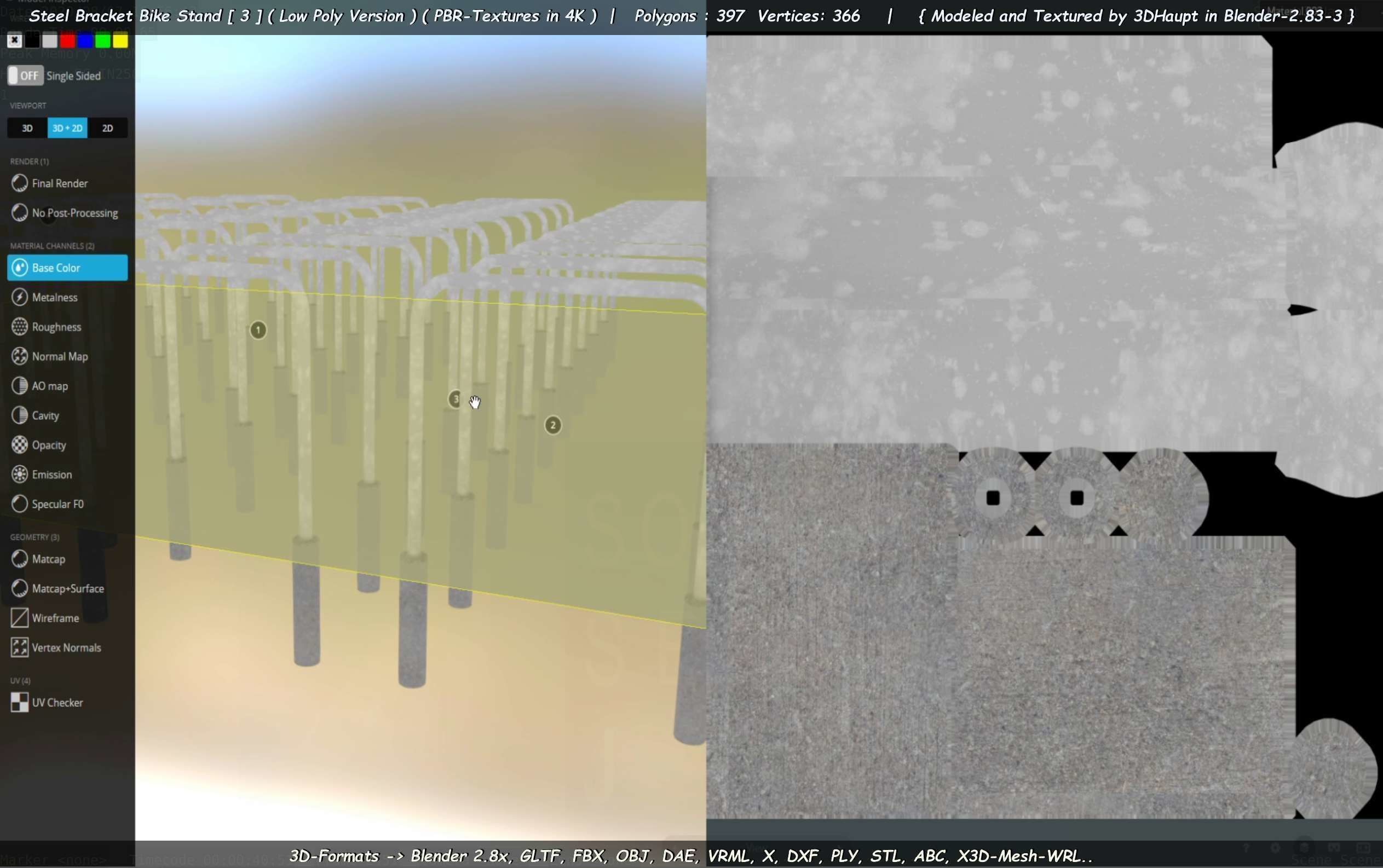Click the Vertex Normals option
1383x868 pixels.
tap(66, 648)
